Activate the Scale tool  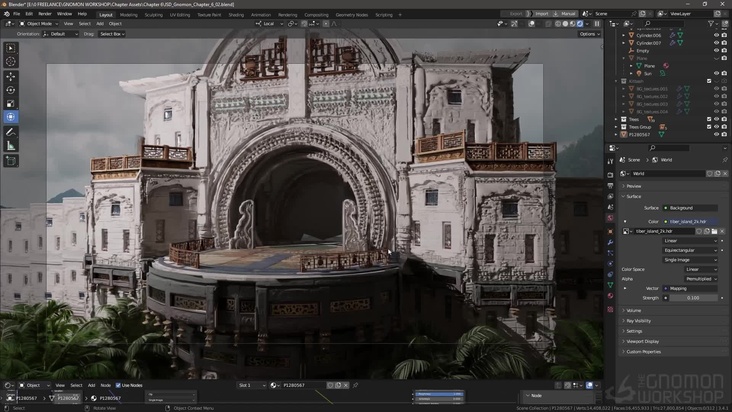point(11,104)
